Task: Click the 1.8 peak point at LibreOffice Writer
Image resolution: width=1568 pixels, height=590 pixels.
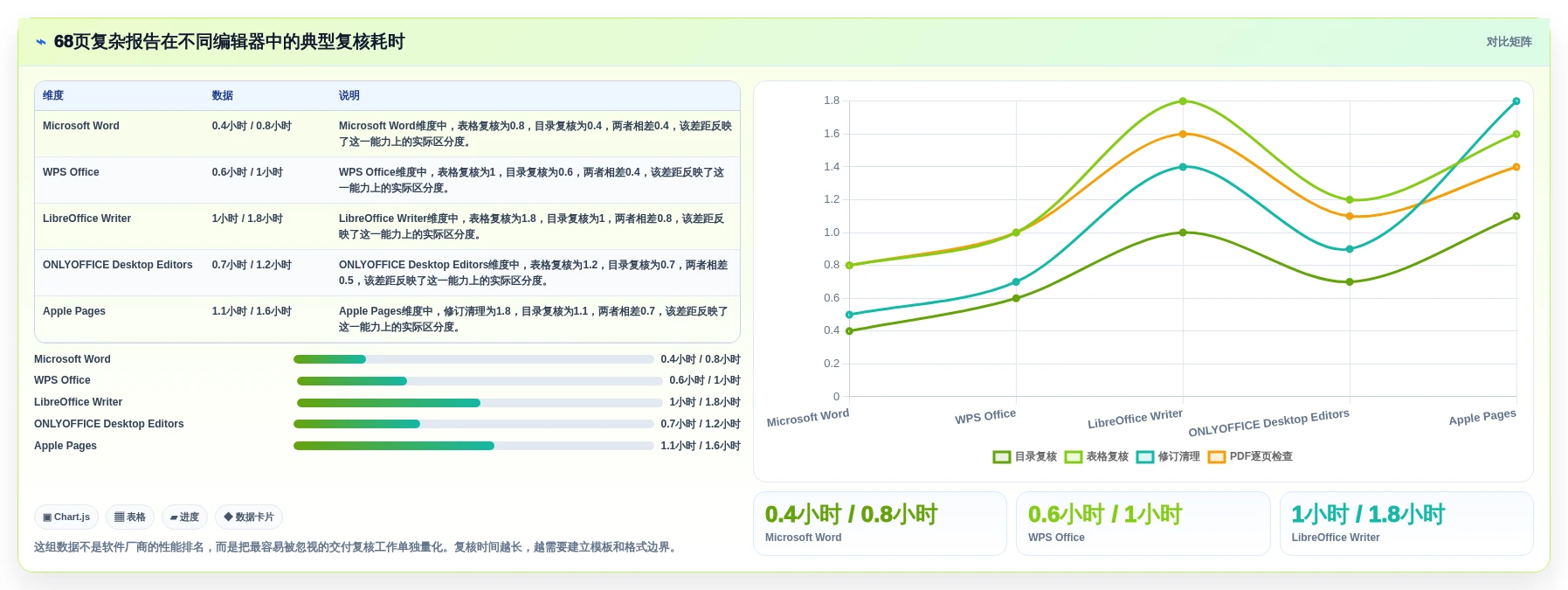Action: [x=1183, y=101]
